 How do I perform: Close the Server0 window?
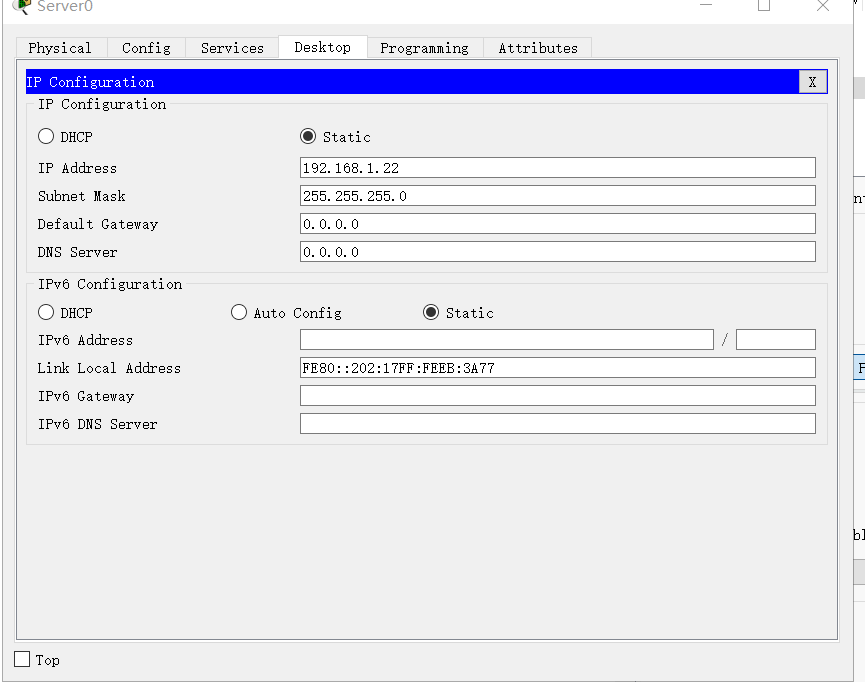click(823, 6)
